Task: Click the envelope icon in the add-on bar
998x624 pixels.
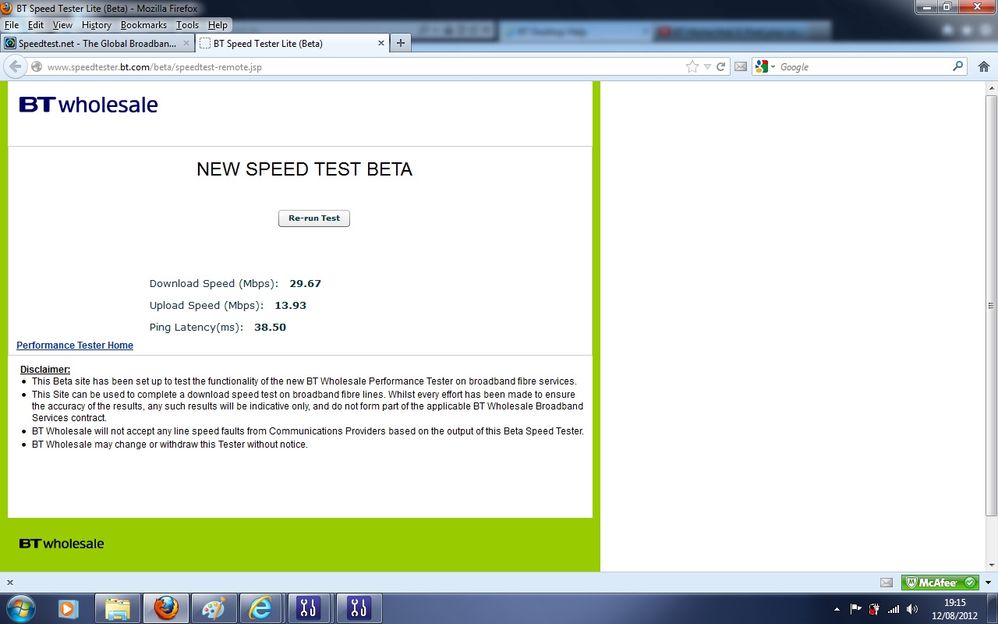Action: tap(887, 582)
